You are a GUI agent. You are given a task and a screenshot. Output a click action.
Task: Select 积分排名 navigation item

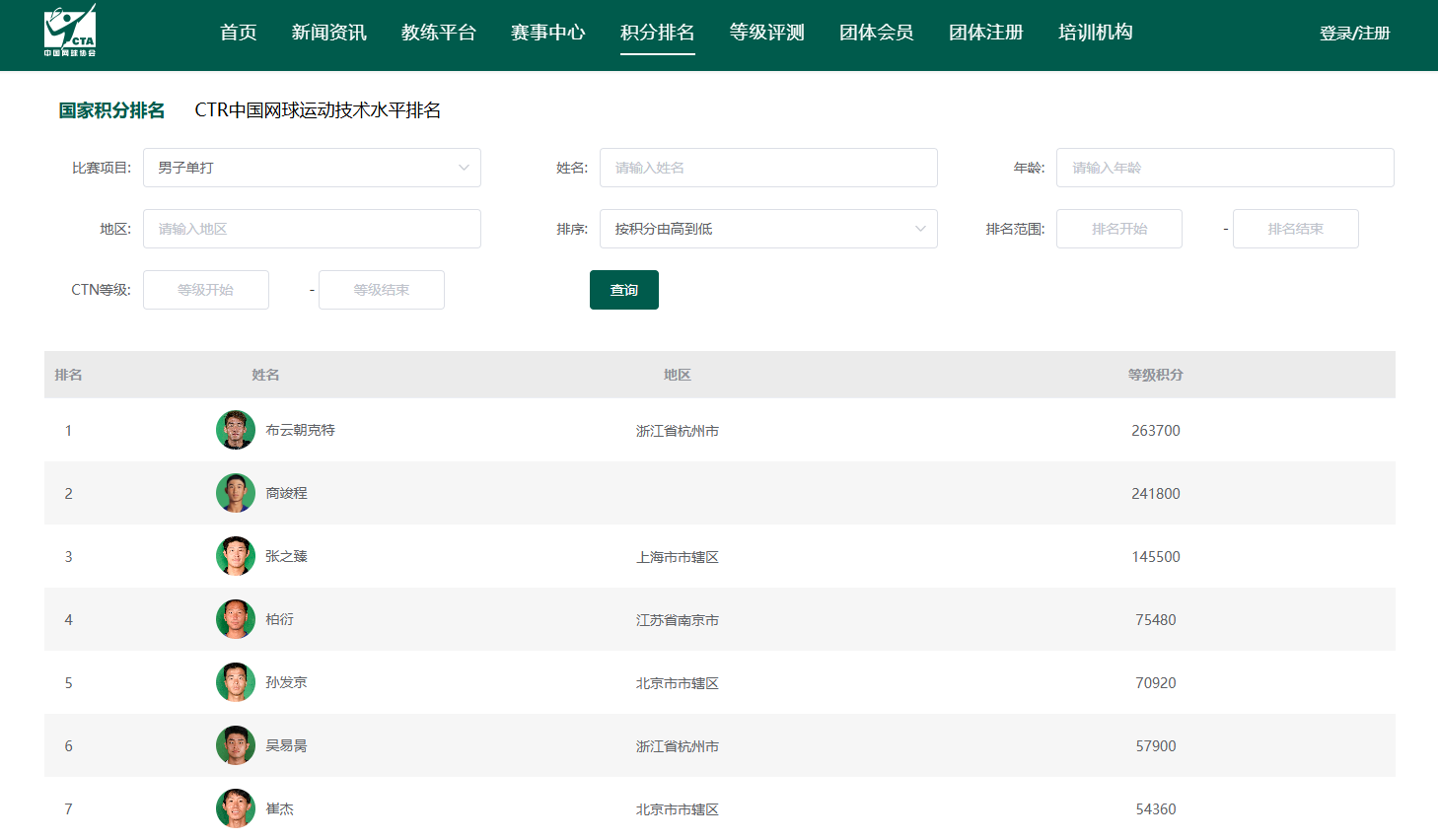[658, 33]
